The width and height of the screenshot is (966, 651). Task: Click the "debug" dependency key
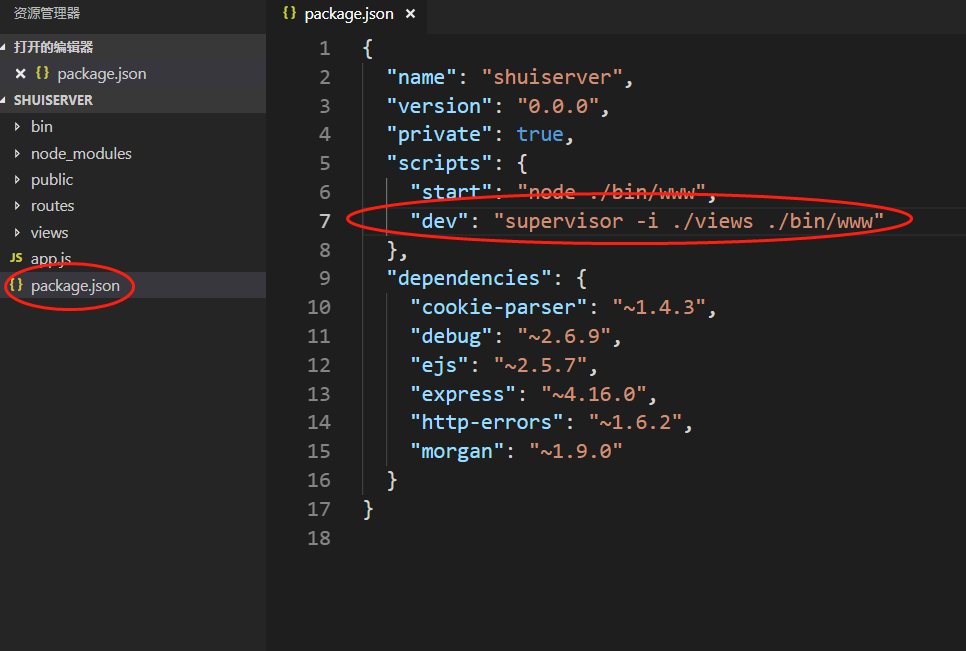(x=451, y=336)
